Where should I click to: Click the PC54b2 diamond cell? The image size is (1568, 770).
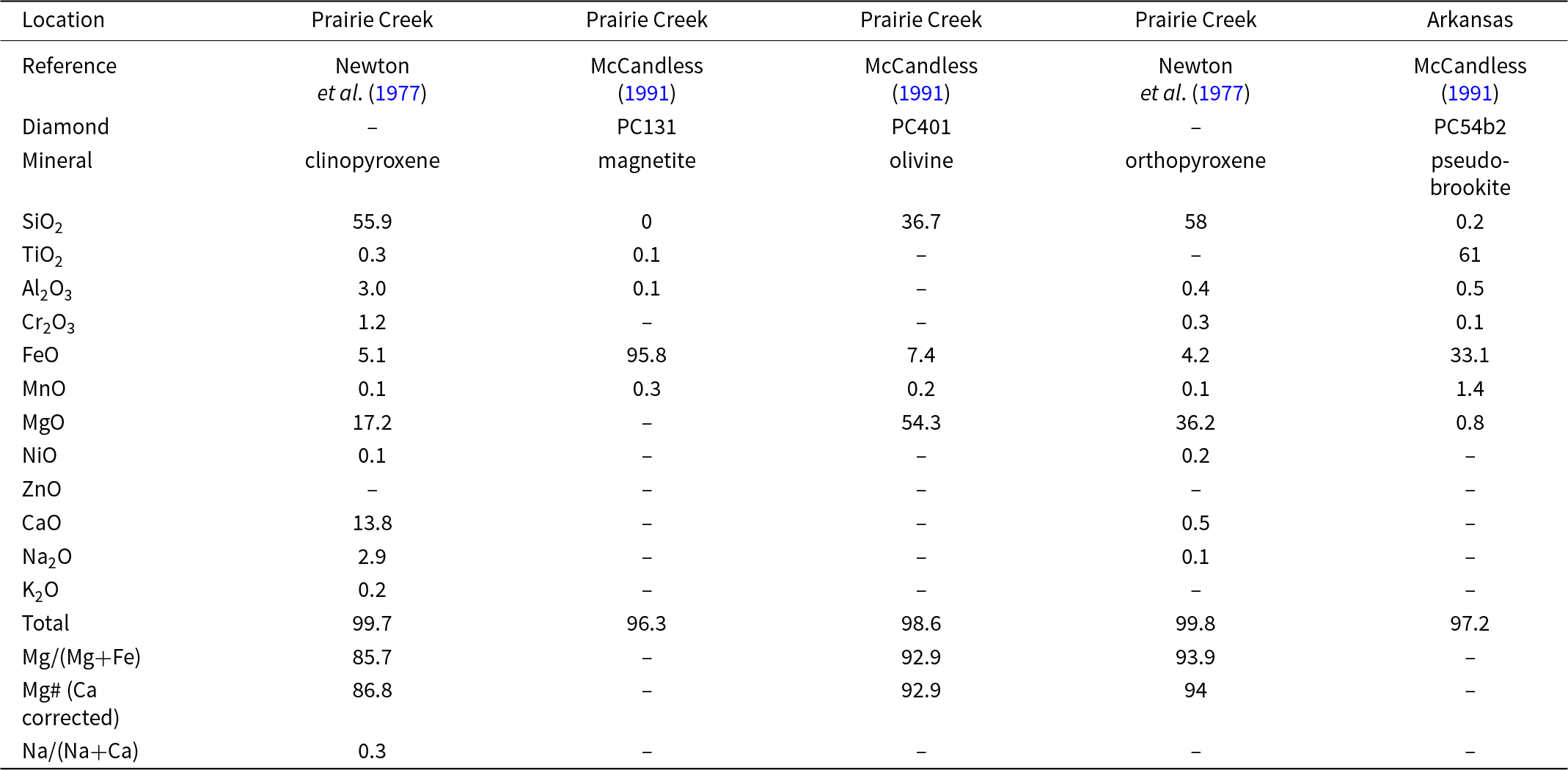[1470, 127]
